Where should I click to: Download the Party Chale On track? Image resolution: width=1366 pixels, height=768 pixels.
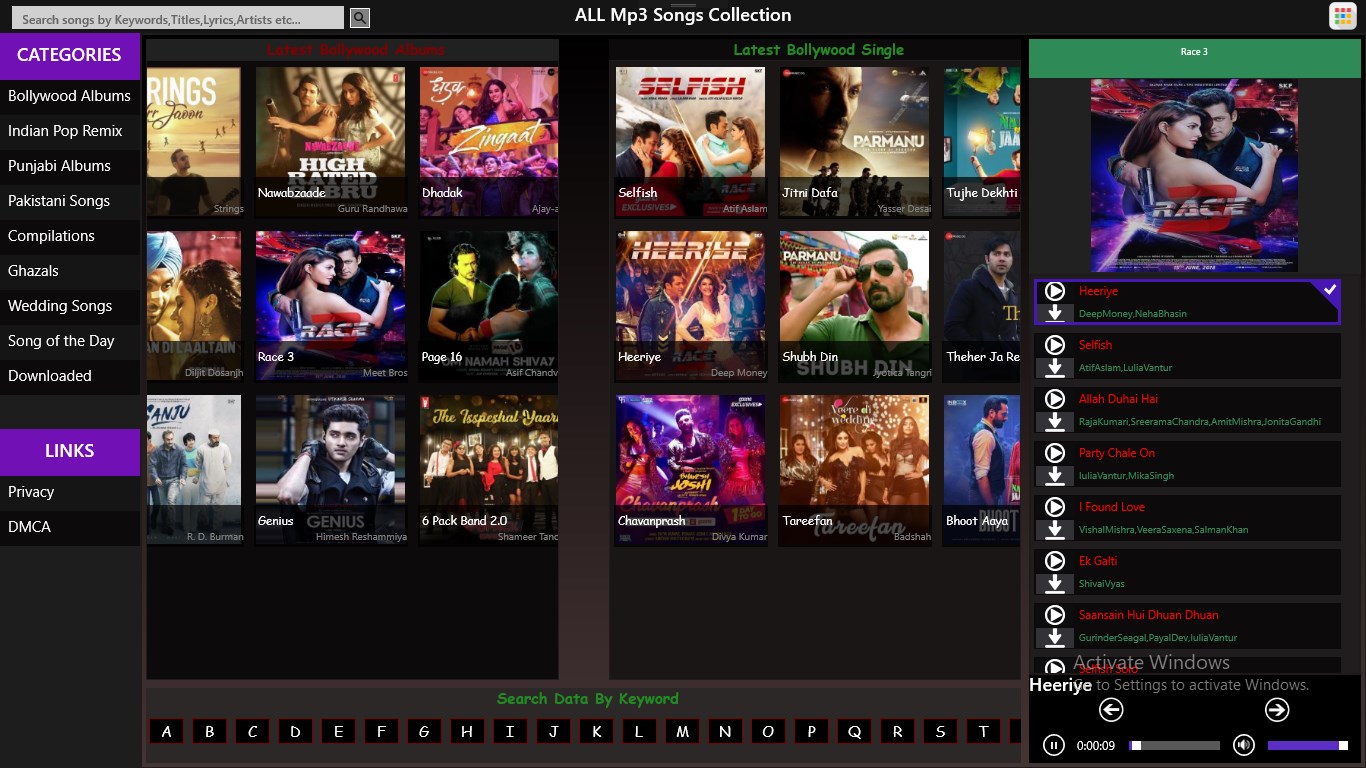click(1054, 475)
